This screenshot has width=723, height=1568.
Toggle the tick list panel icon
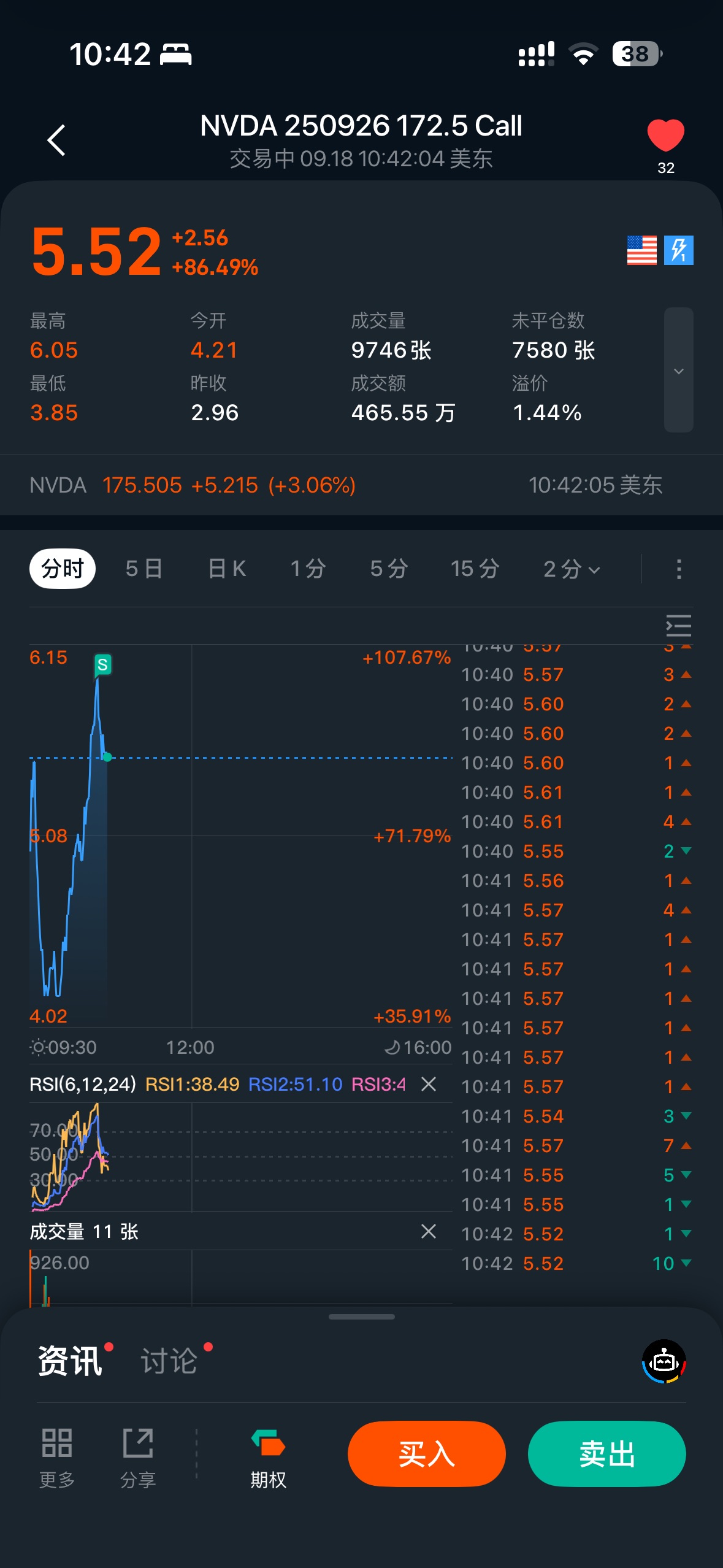[678, 626]
